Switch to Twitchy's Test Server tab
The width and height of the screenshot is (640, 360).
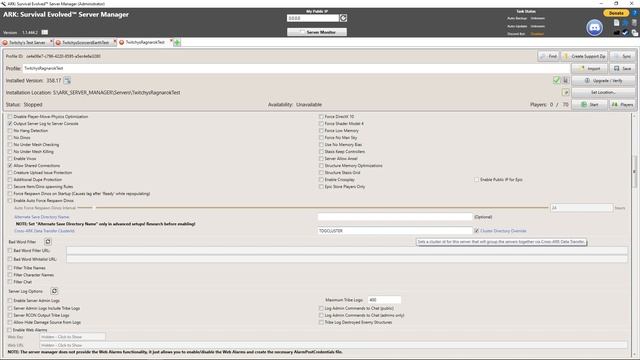pos(27,42)
